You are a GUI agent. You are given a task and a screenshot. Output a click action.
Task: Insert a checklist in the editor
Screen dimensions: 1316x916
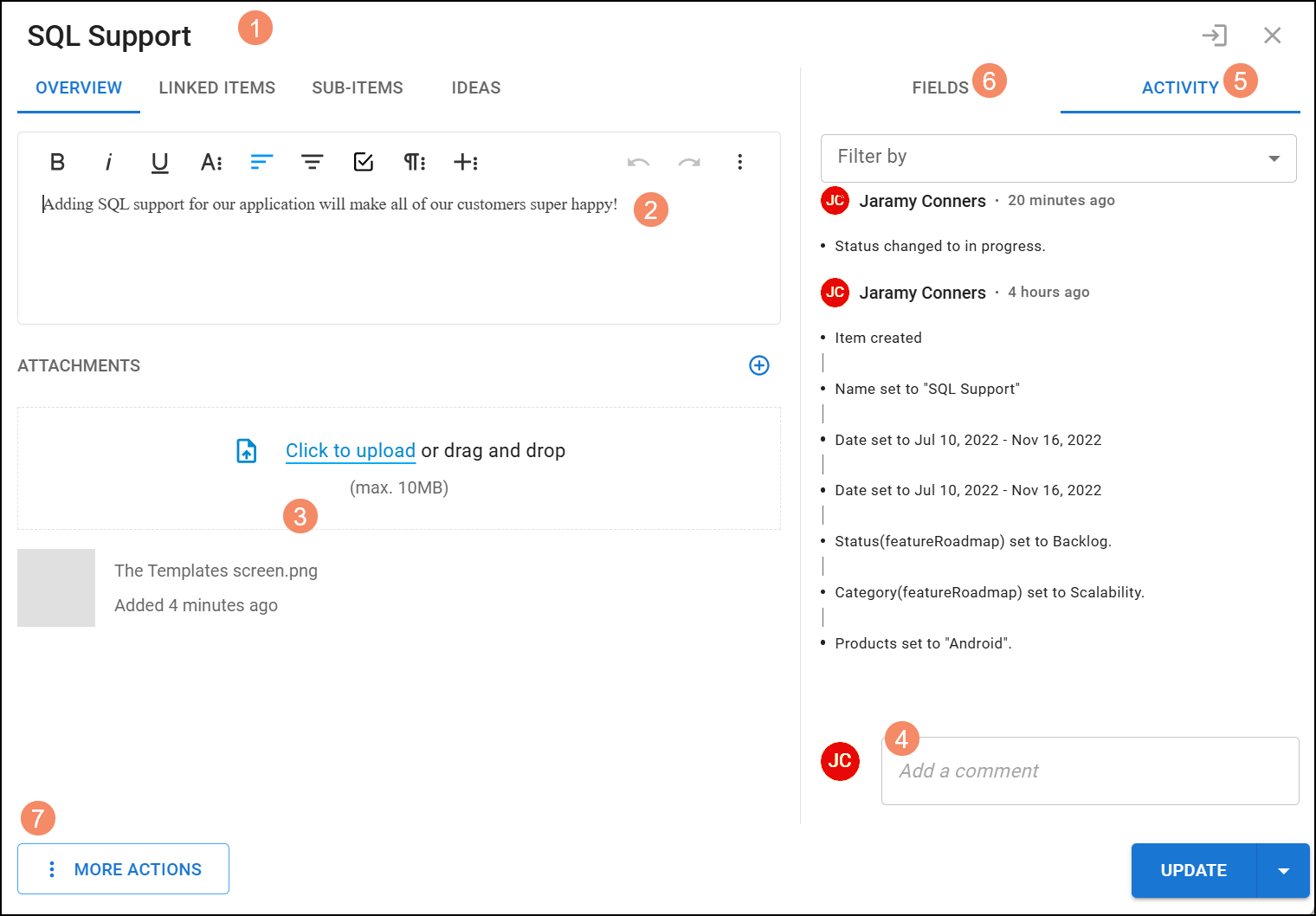[364, 162]
